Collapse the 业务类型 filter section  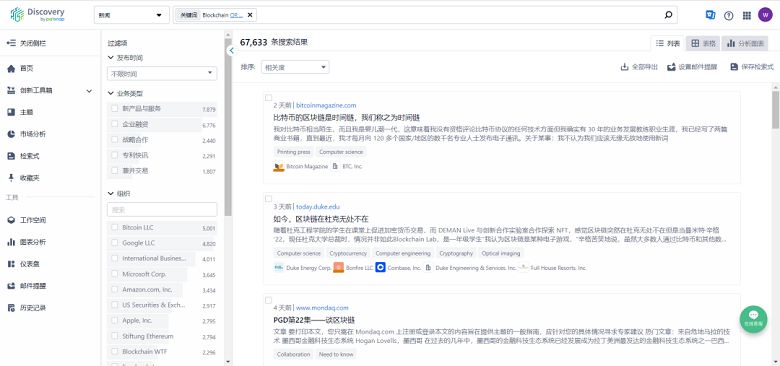[110, 93]
